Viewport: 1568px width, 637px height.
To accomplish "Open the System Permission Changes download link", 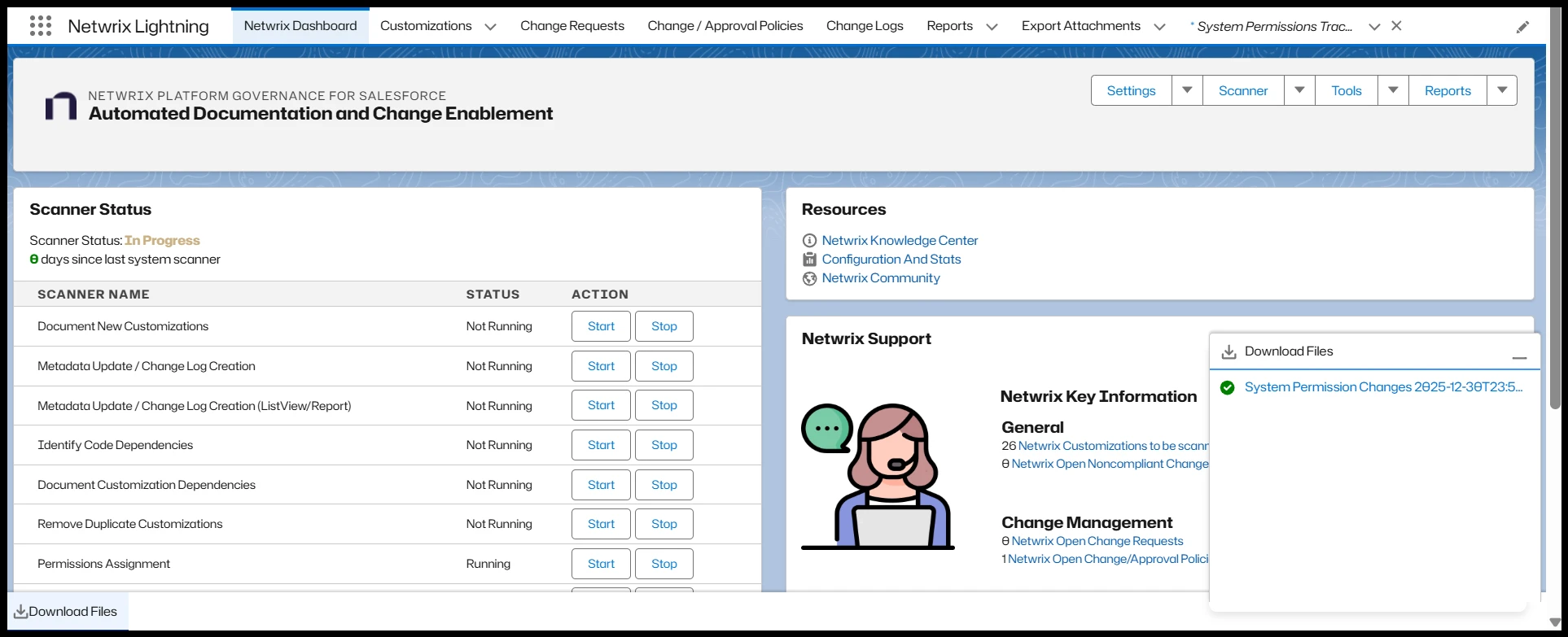I will click(x=1382, y=387).
